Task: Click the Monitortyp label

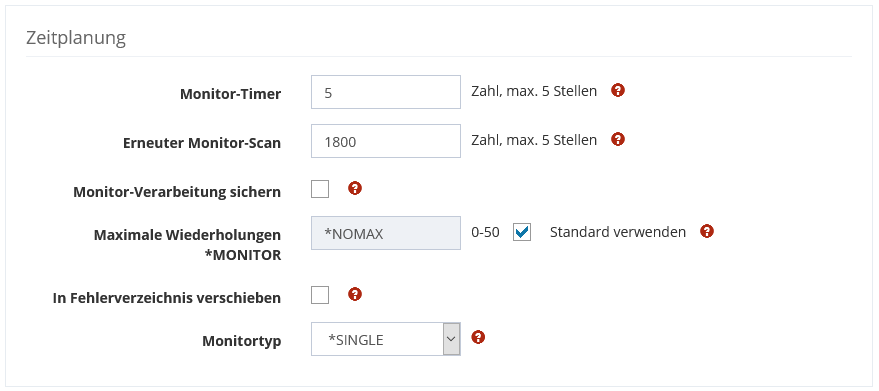Action: (x=242, y=341)
